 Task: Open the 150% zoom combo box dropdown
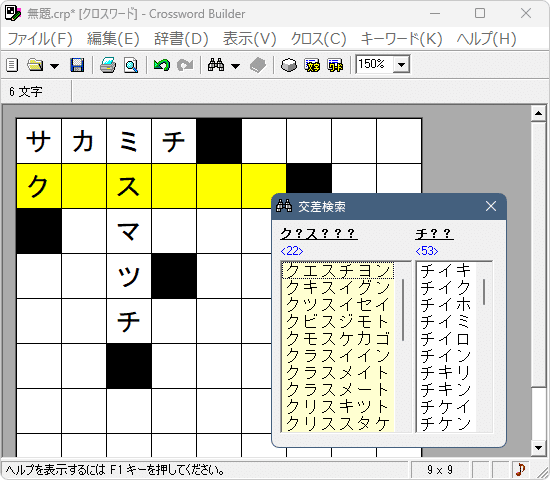pos(401,65)
